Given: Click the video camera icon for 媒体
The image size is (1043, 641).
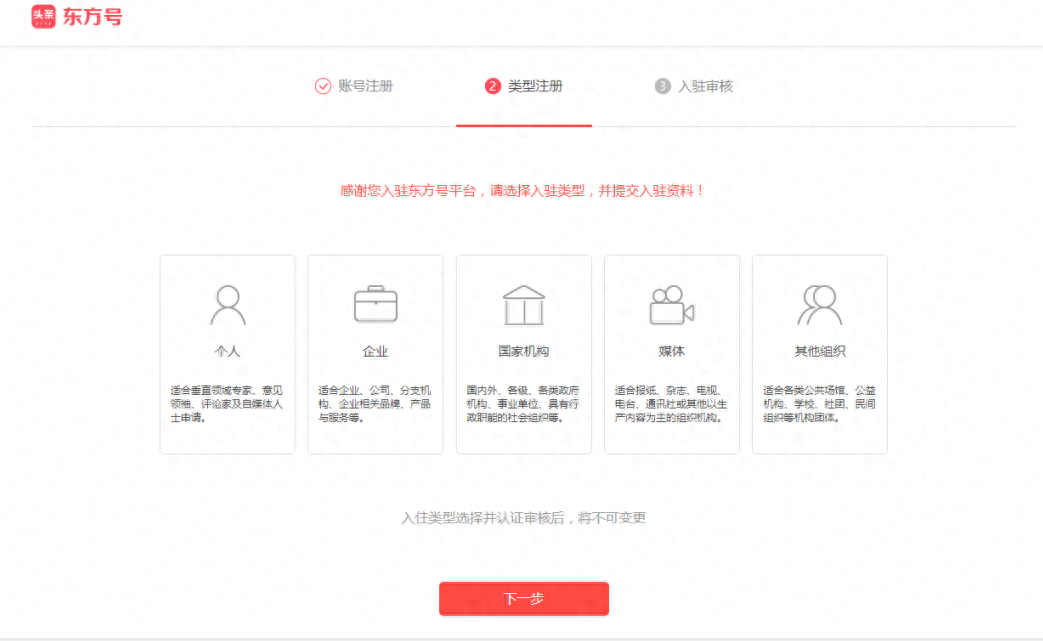Looking at the screenshot, I should (672, 305).
